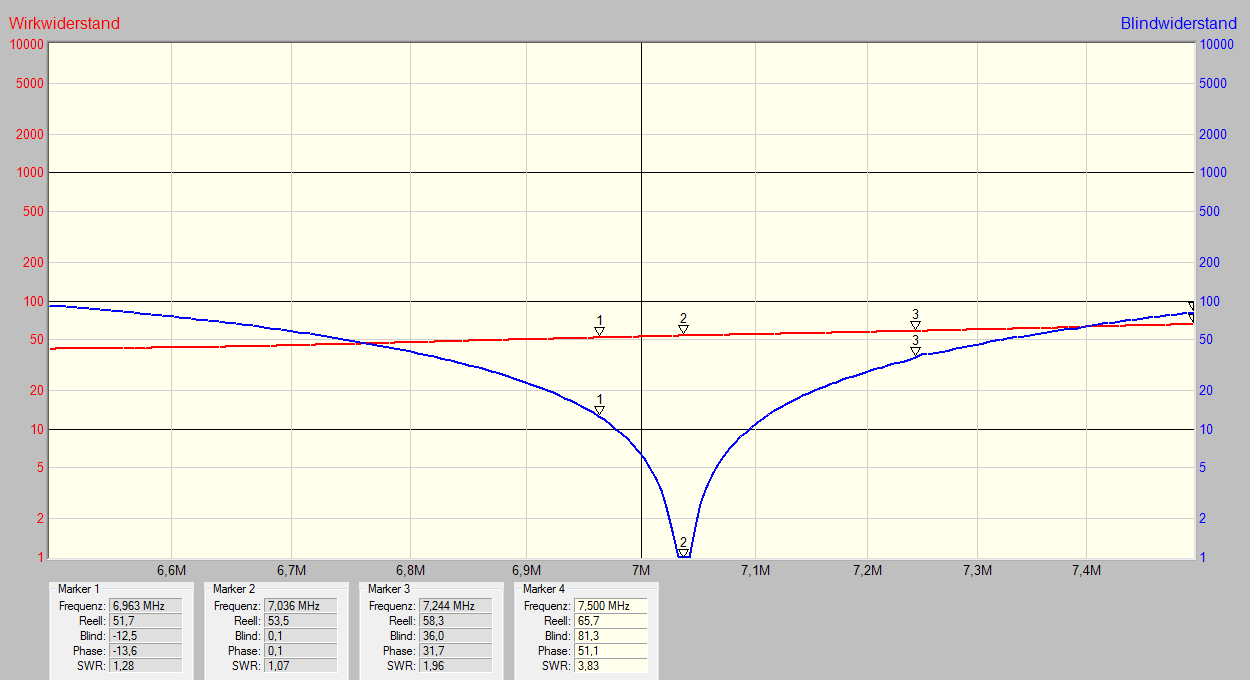Image resolution: width=1250 pixels, height=680 pixels.
Task: Click marker 3 on the blue curve
Action: pos(915,351)
